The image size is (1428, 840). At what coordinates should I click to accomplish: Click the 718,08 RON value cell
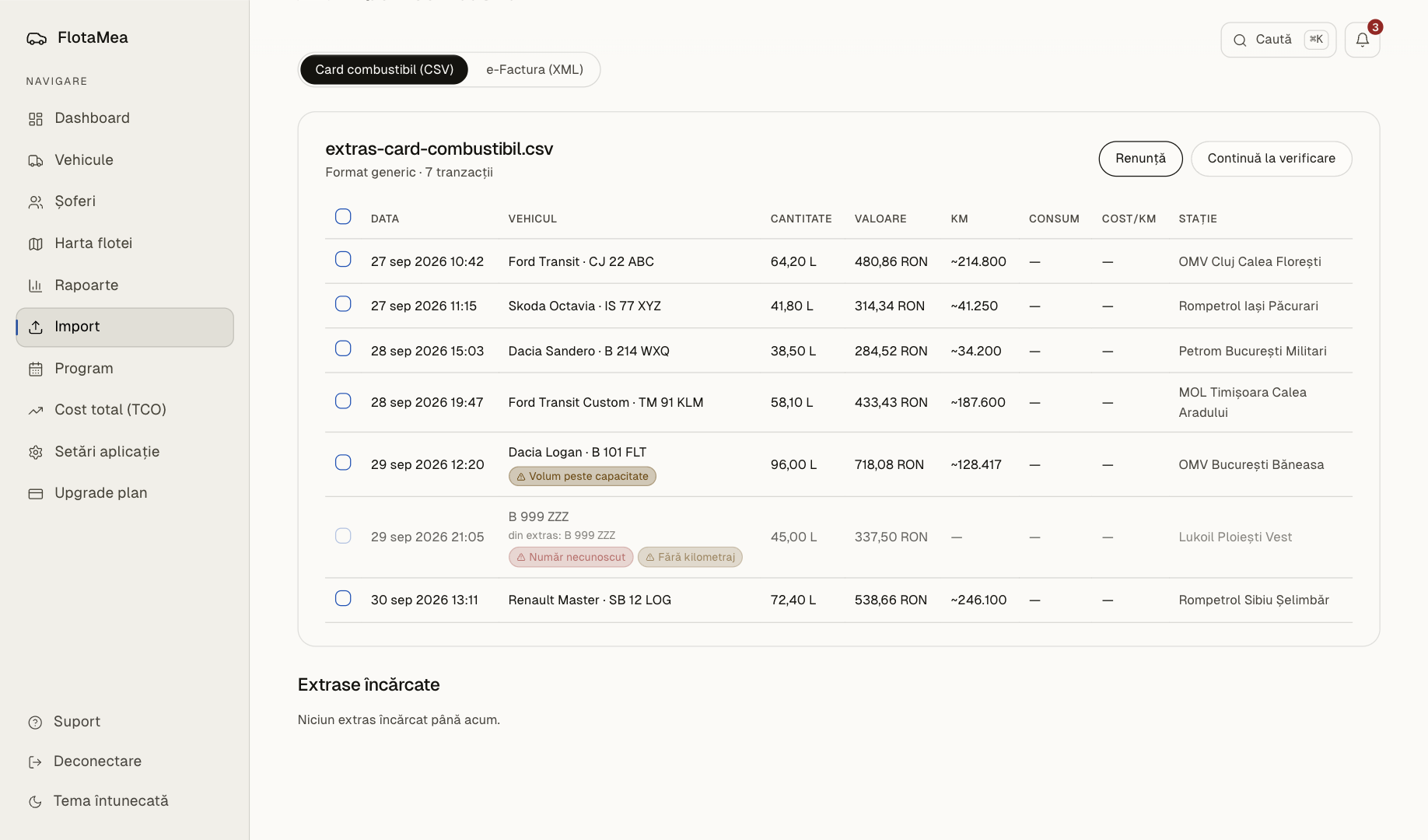click(889, 464)
